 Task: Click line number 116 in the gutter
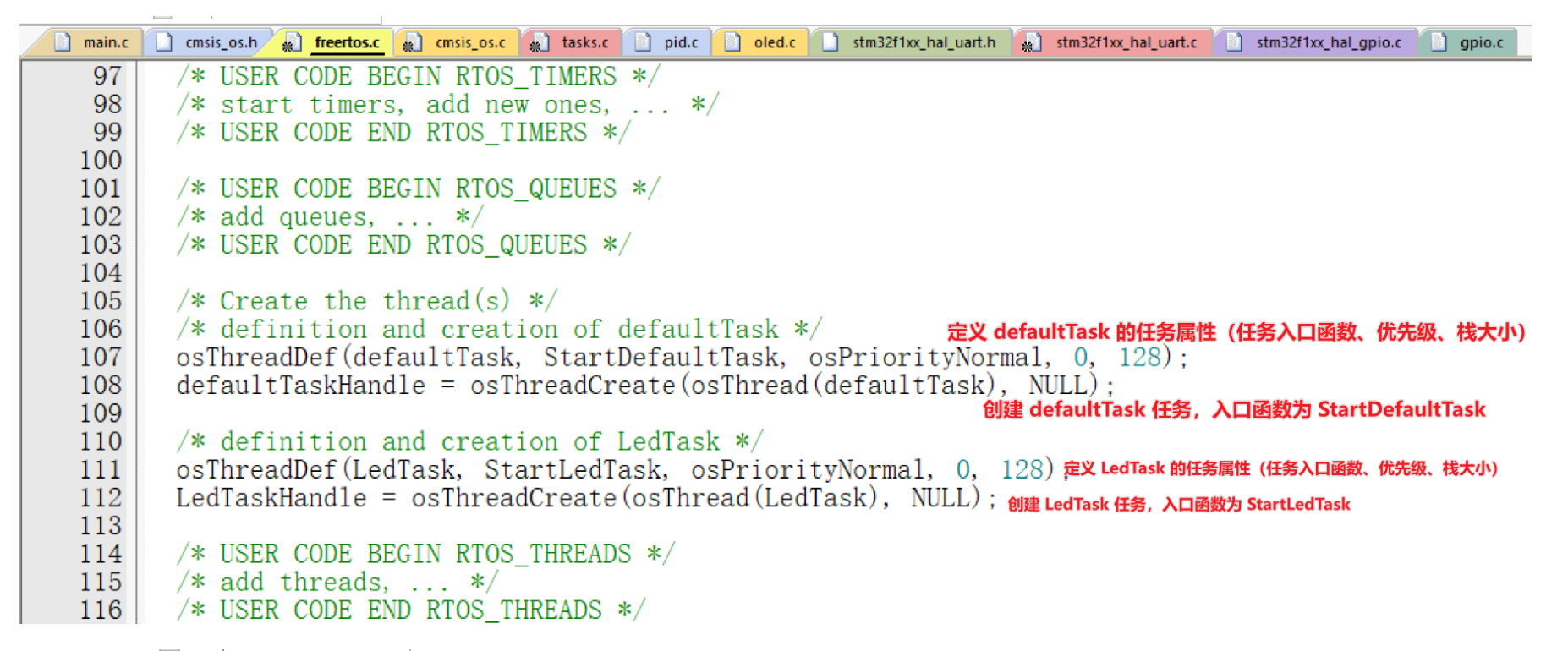pos(101,610)
